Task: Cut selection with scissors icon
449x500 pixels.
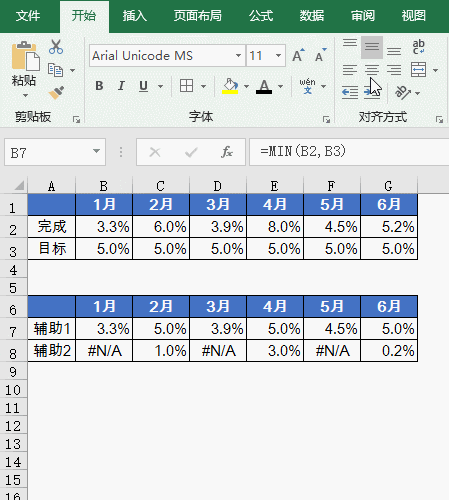Action: [x=56, y=47]
